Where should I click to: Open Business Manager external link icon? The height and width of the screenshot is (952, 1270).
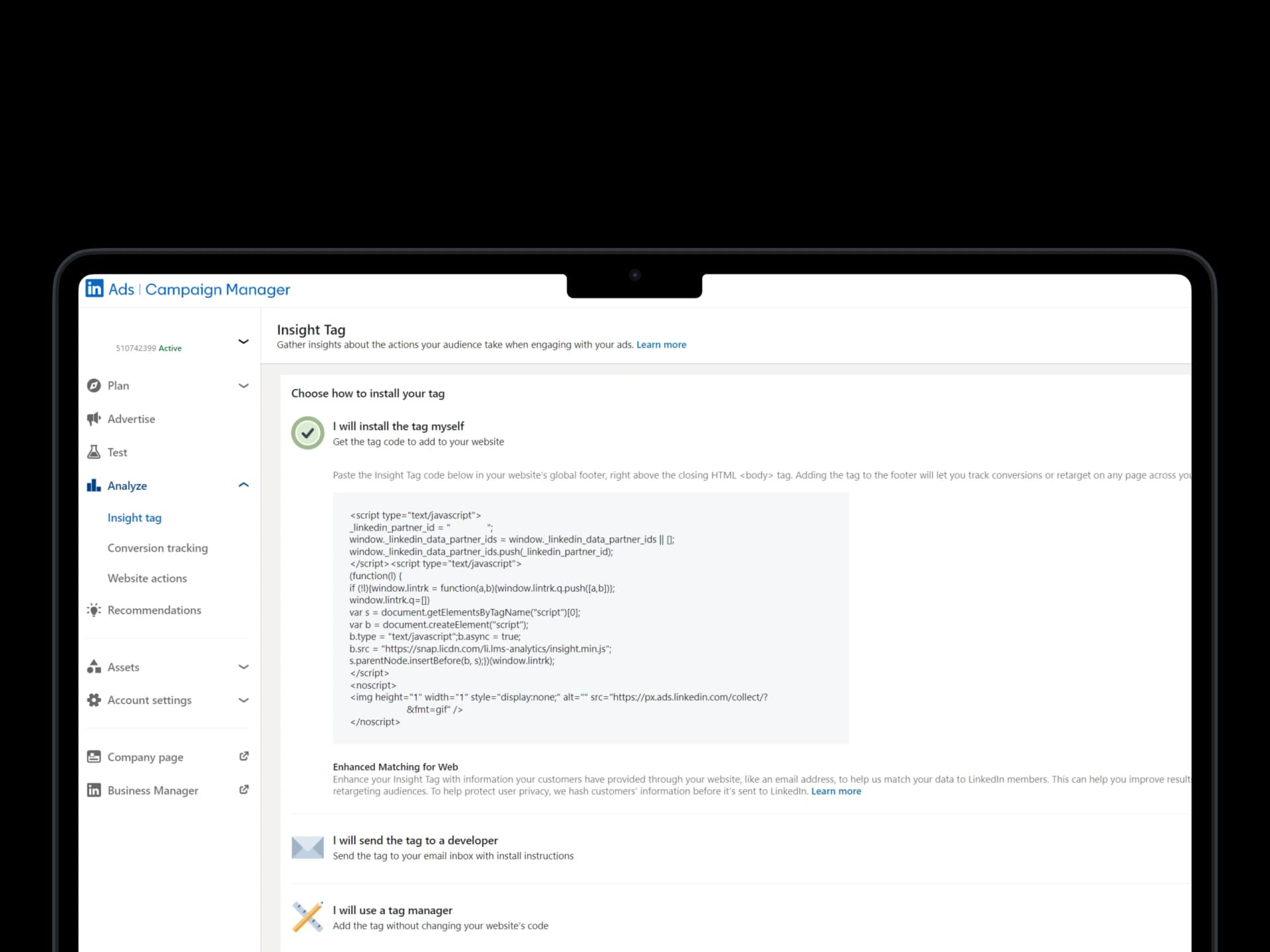point(243,789)
